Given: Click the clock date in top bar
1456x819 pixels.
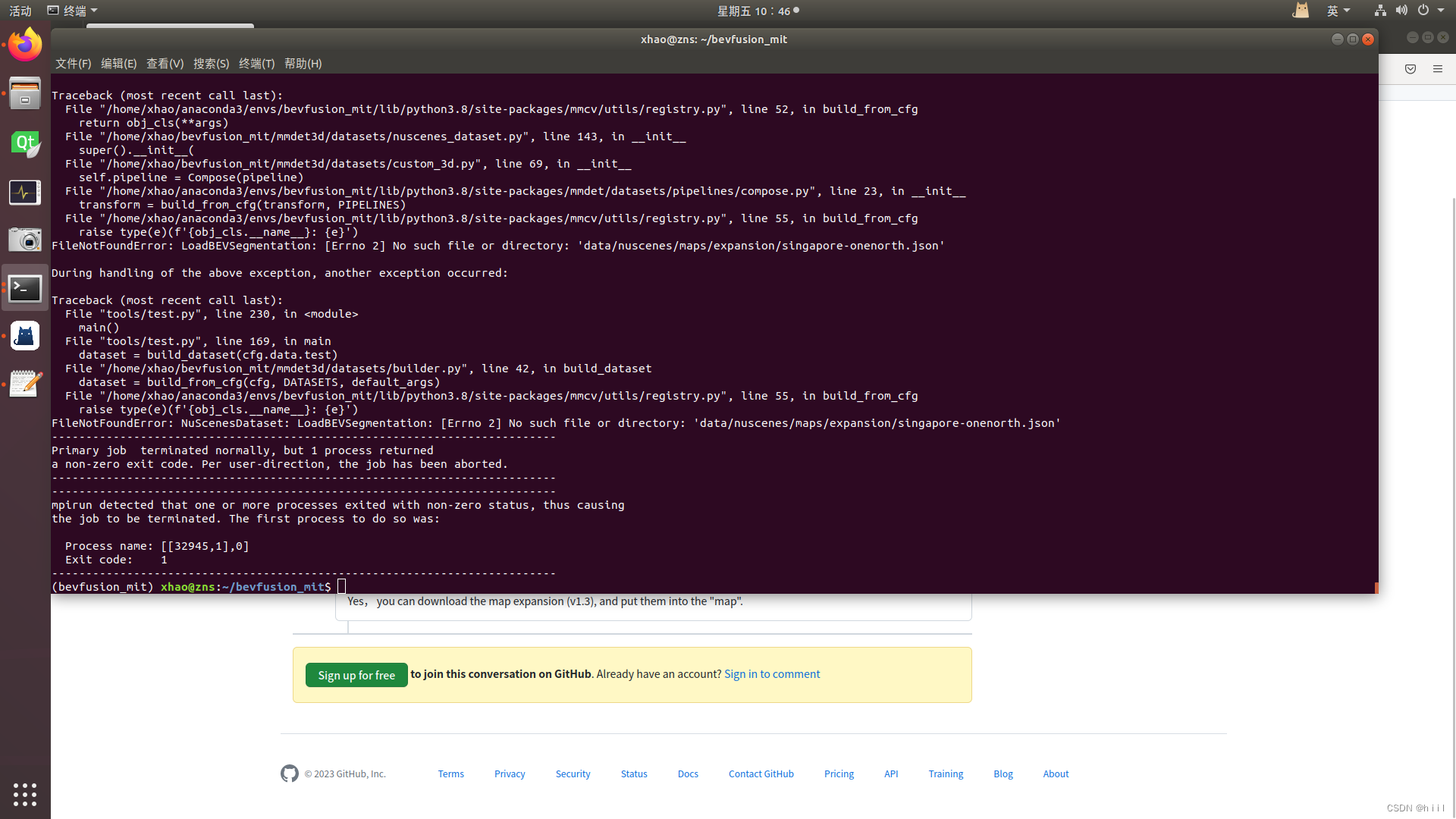Looking at the screenshot, I should (x=755, y=11).
